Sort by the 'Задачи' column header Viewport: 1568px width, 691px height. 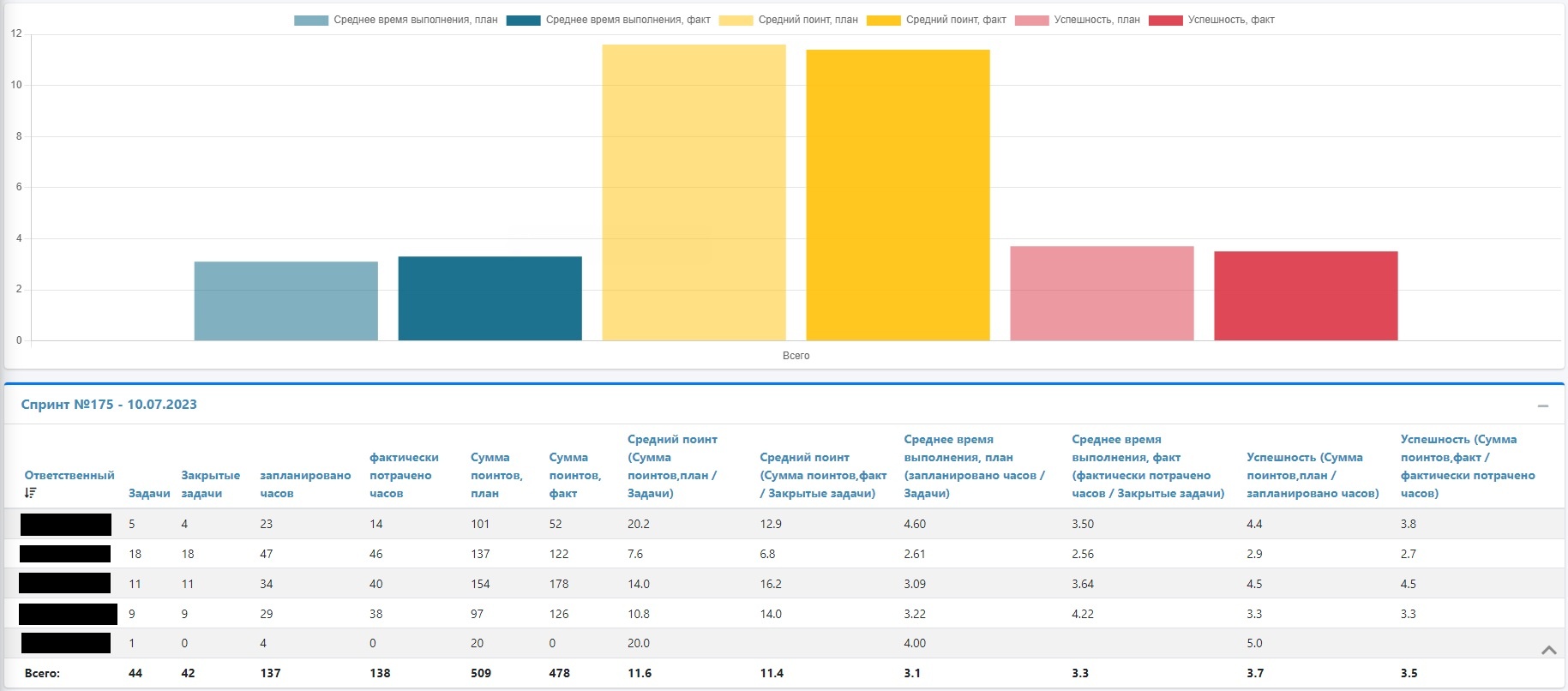149,493
